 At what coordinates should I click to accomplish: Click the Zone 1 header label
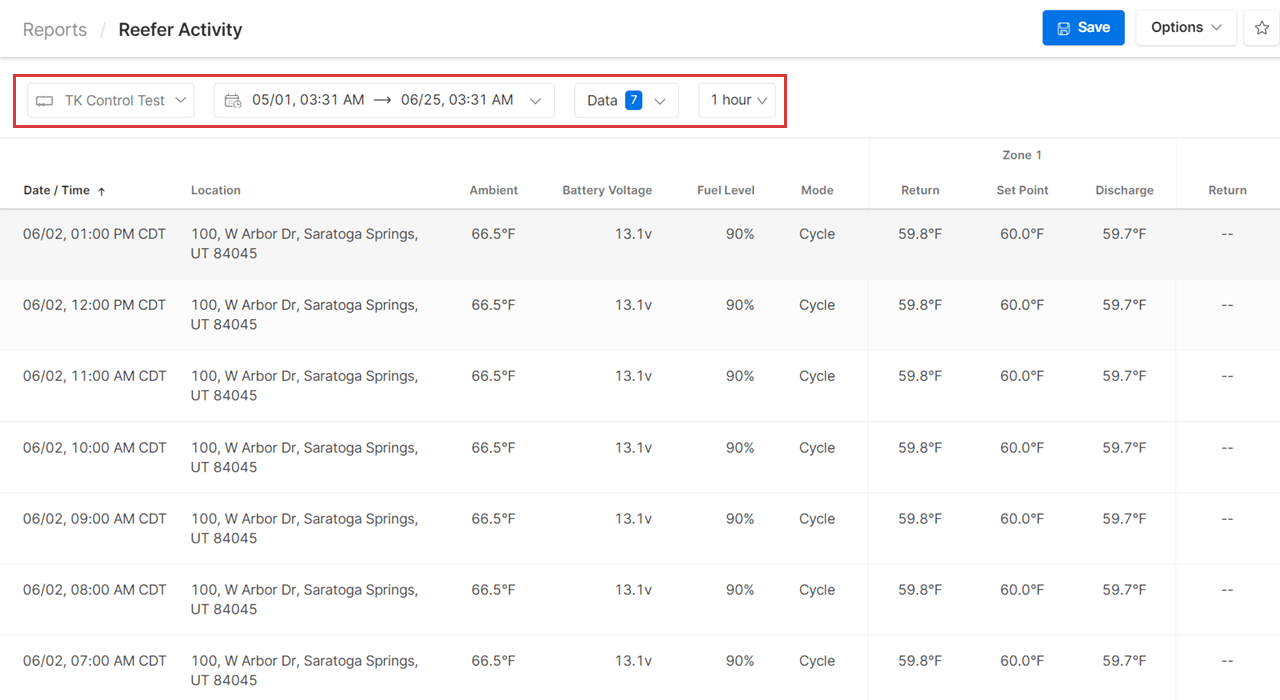1021,155
